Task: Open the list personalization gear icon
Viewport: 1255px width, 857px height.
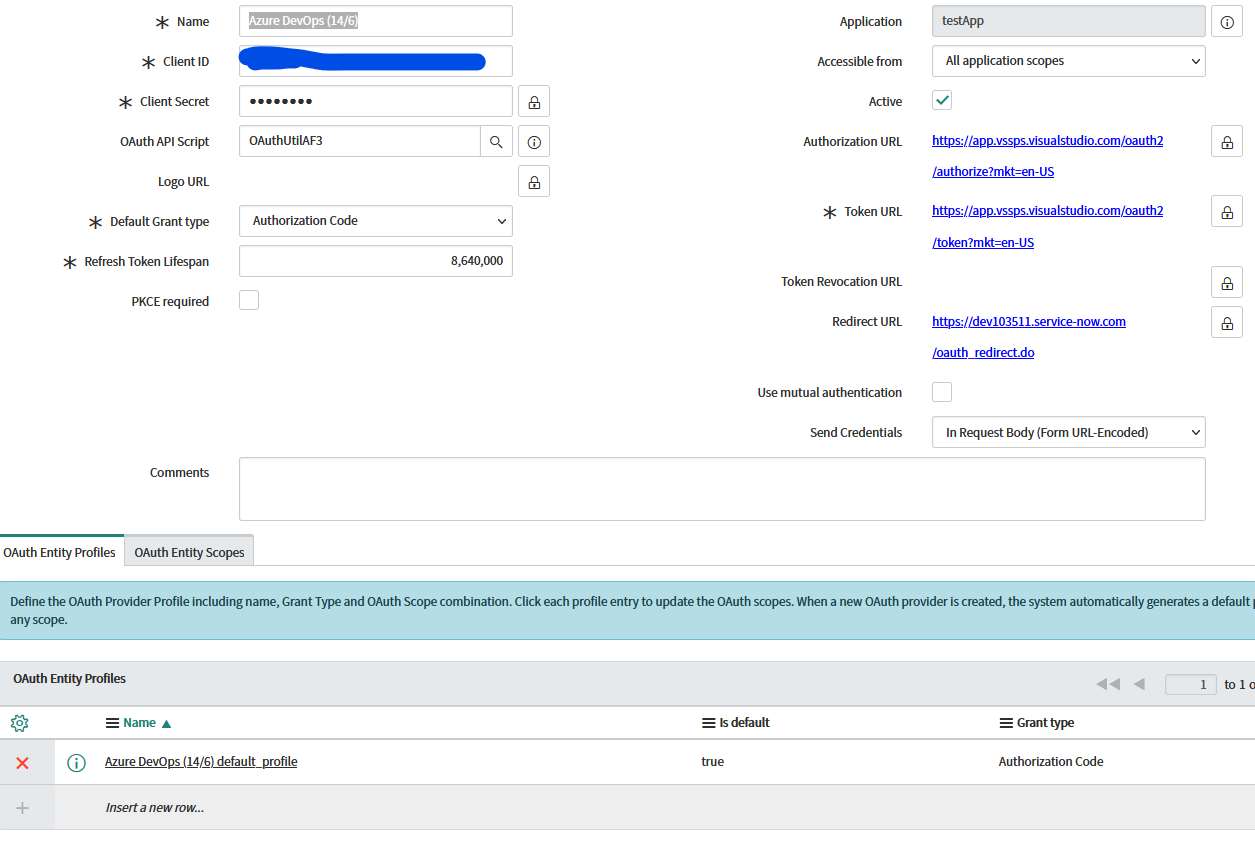Action: pyautogui.click(x=19, y=722)
